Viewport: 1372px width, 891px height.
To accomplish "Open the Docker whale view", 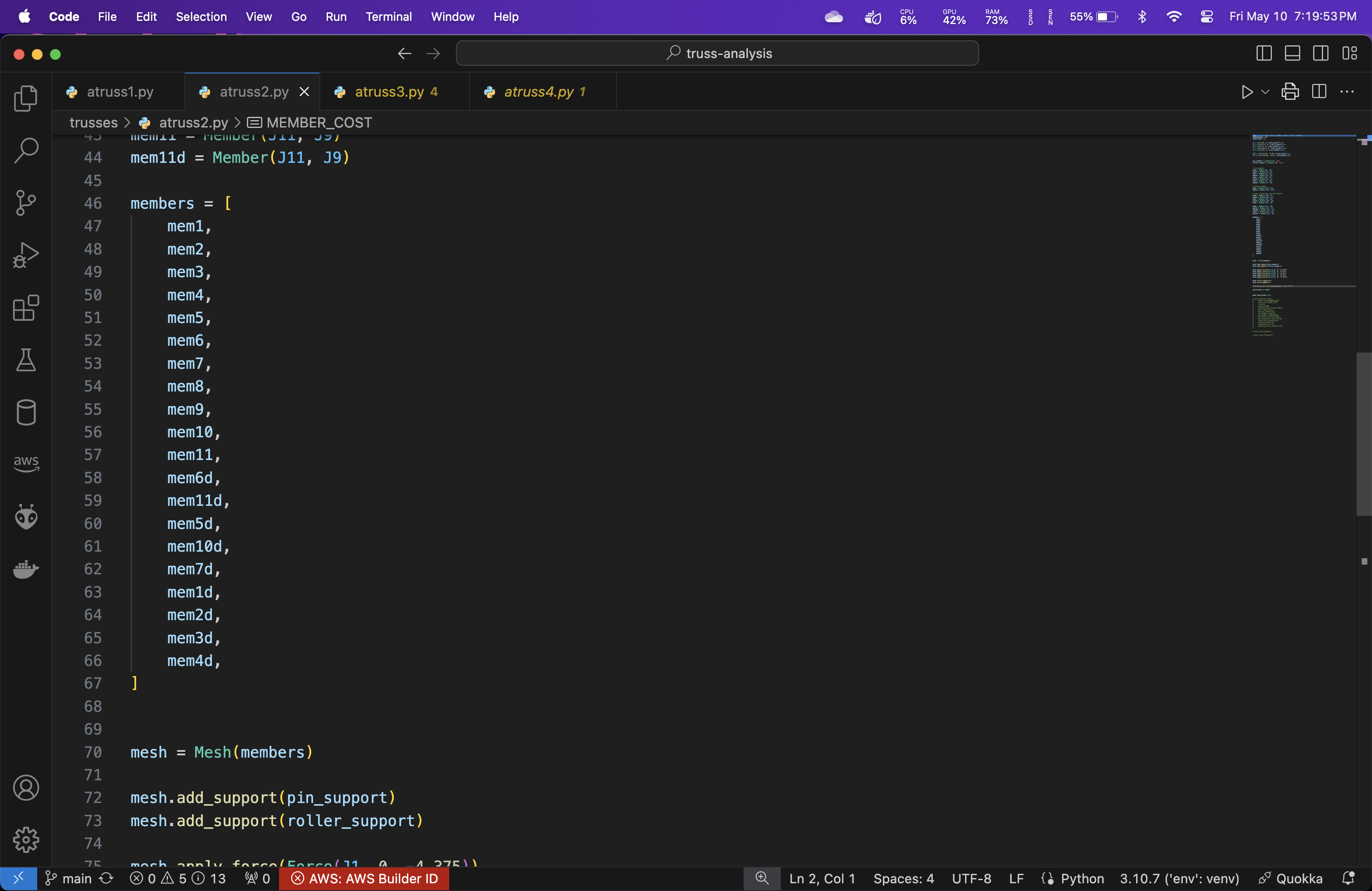I will tap(26, 569).
